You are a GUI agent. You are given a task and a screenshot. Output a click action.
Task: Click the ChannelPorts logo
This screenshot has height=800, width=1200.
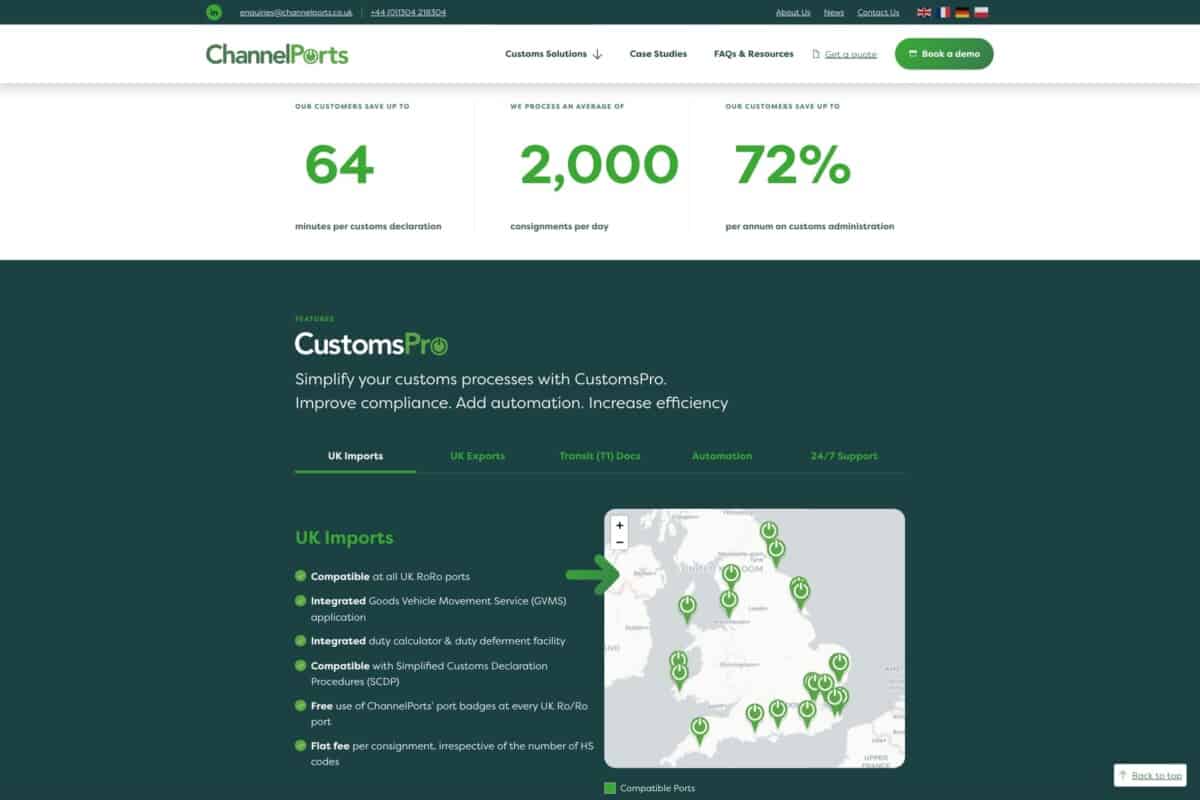[277, 54]
